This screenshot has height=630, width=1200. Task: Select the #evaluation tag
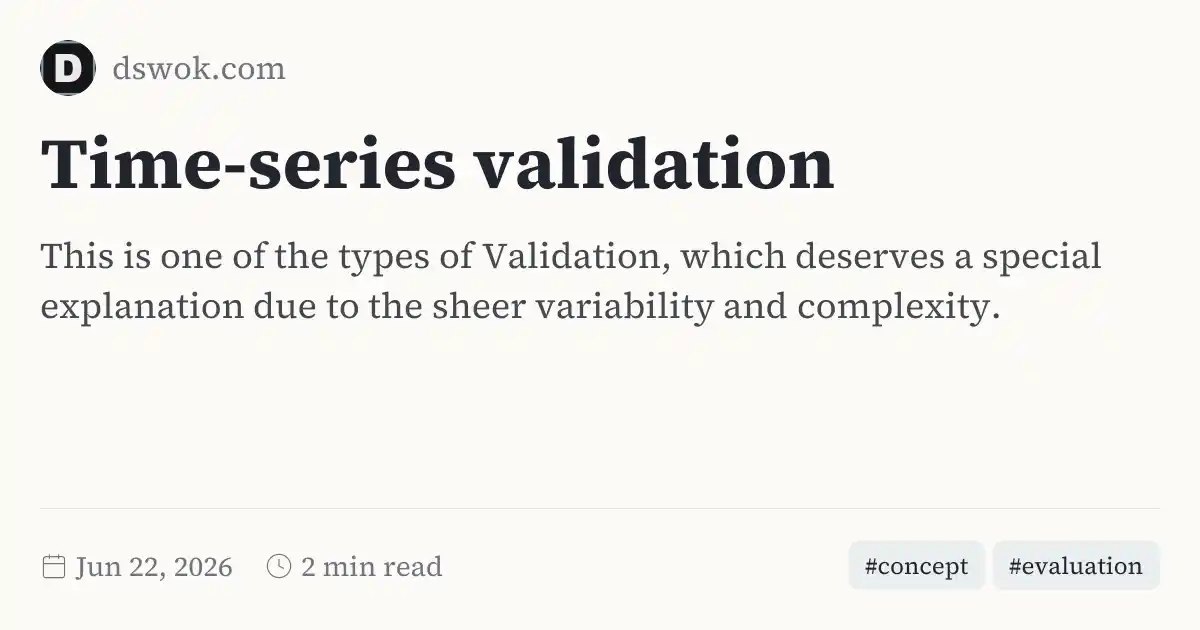coord(1075,566)
